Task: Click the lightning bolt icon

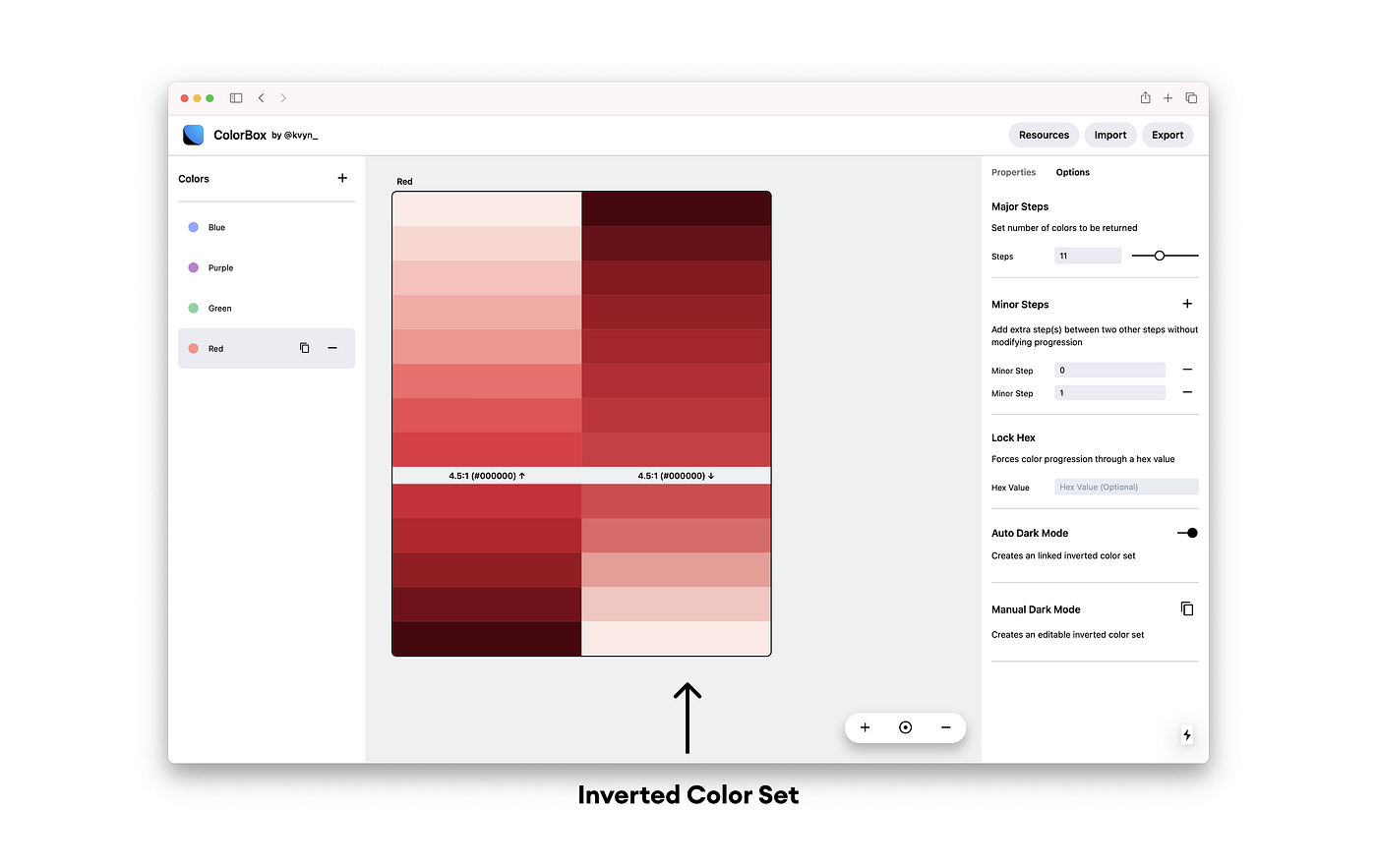Action: pos(1187,735)
